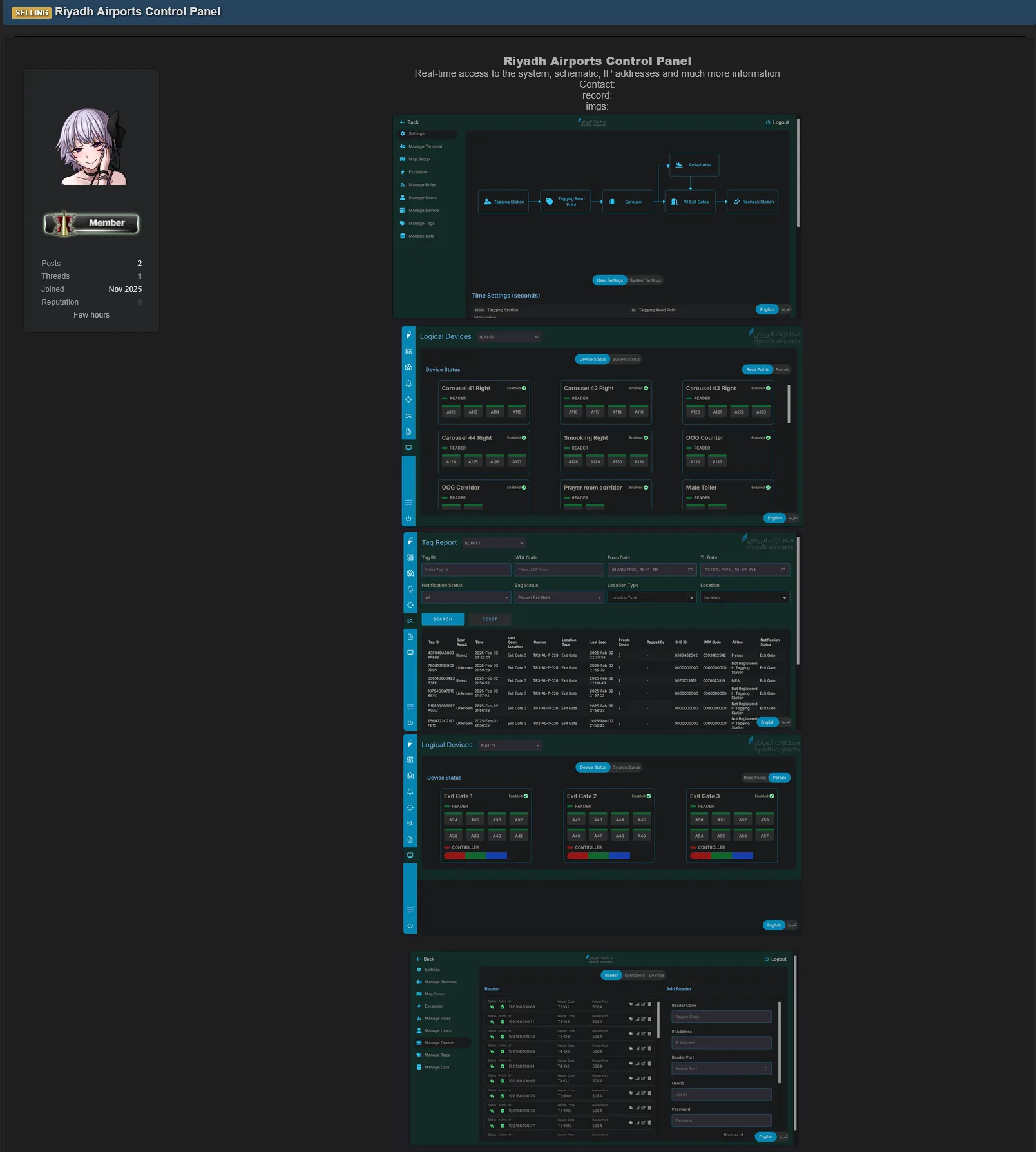Select the All Exit Gates node

click(689, 202)
